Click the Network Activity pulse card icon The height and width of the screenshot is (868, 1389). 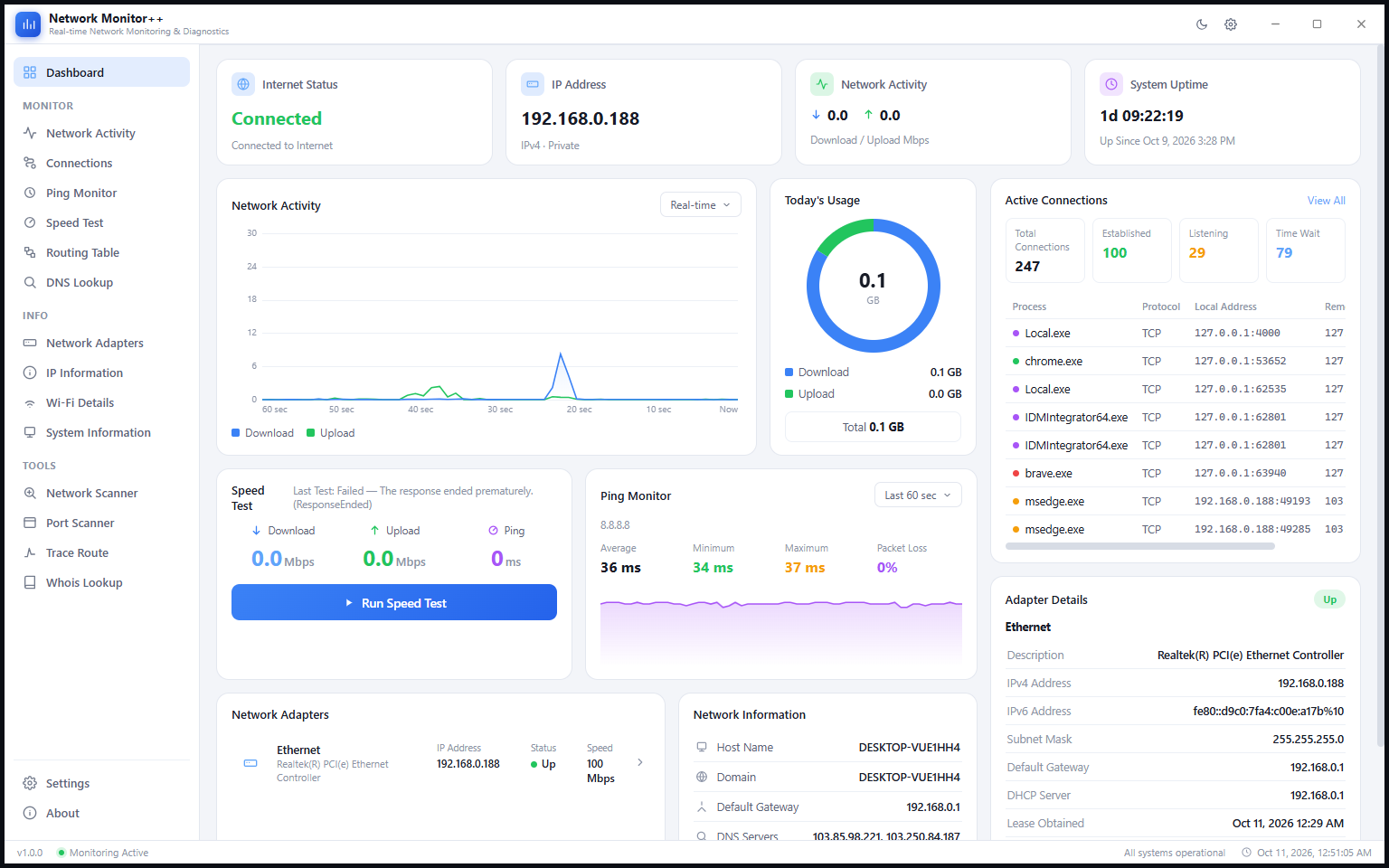point(822,84)
